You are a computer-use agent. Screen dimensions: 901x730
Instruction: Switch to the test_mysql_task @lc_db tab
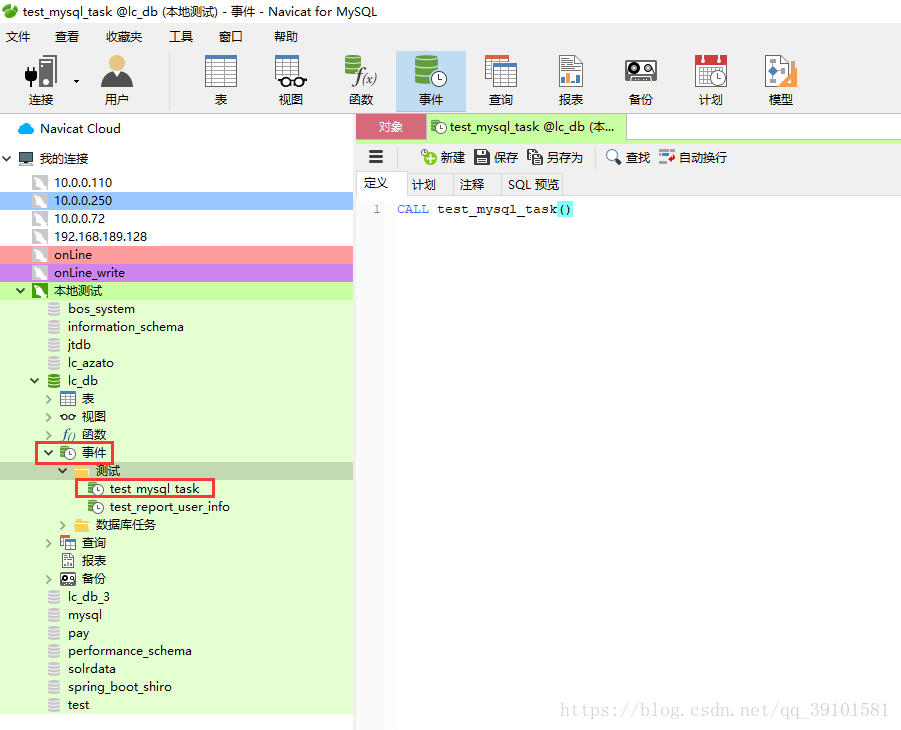(526, 126)
